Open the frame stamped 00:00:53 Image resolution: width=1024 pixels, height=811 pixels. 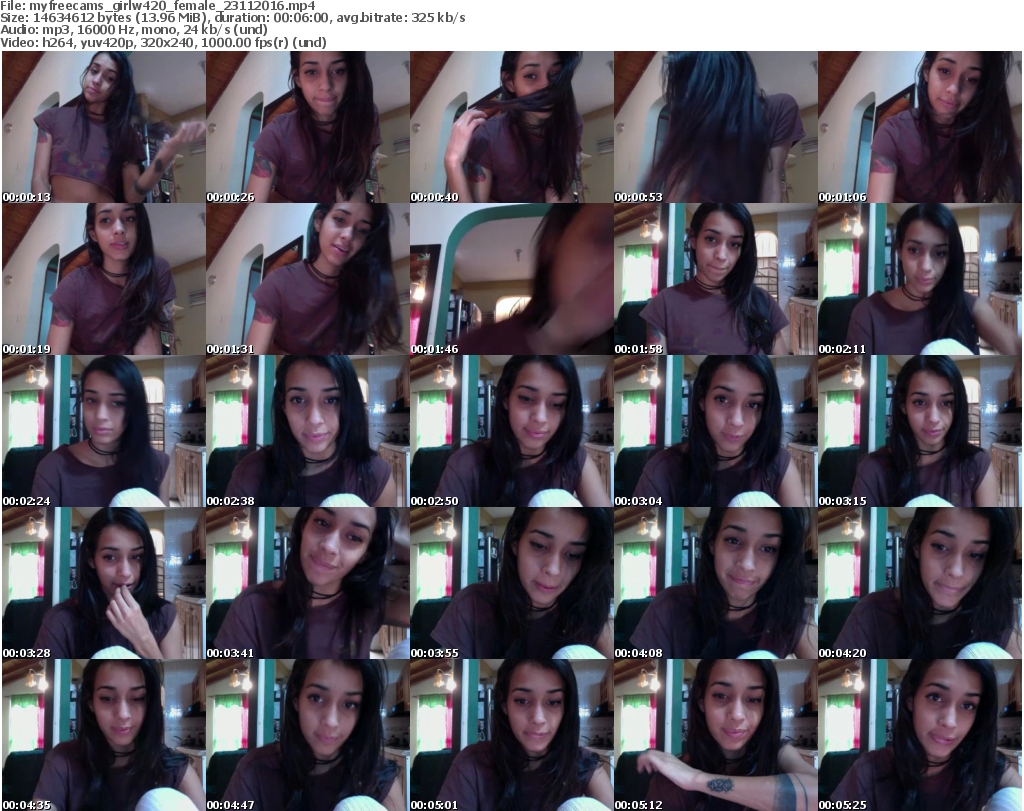point(716,127)
